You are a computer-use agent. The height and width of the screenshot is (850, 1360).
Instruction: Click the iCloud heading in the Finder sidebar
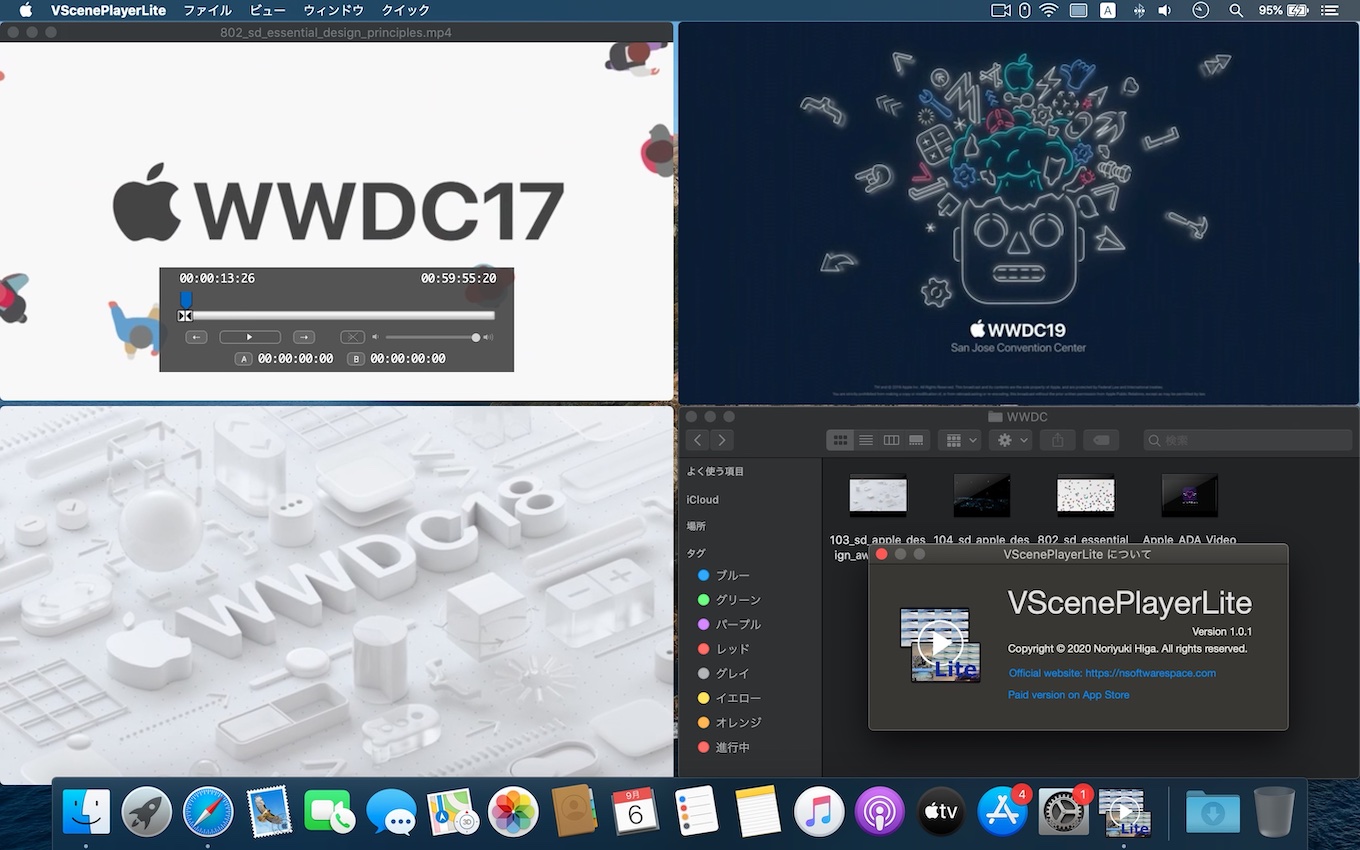[702, 500]
